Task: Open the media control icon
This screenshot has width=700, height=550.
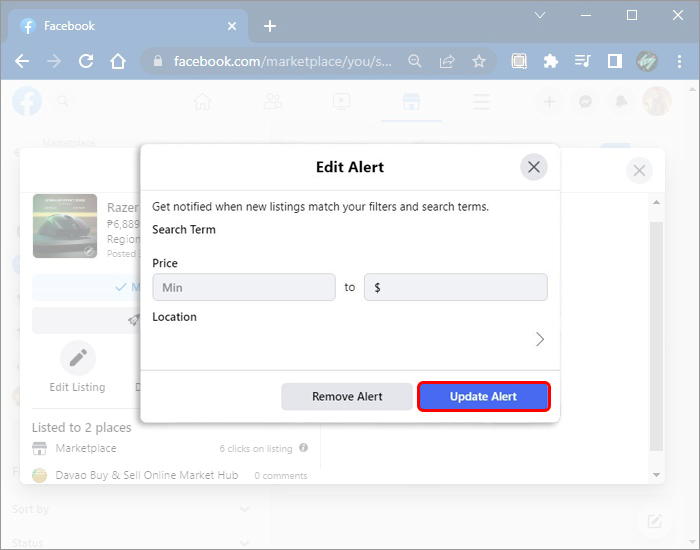Action: click(x=583, y=61)
